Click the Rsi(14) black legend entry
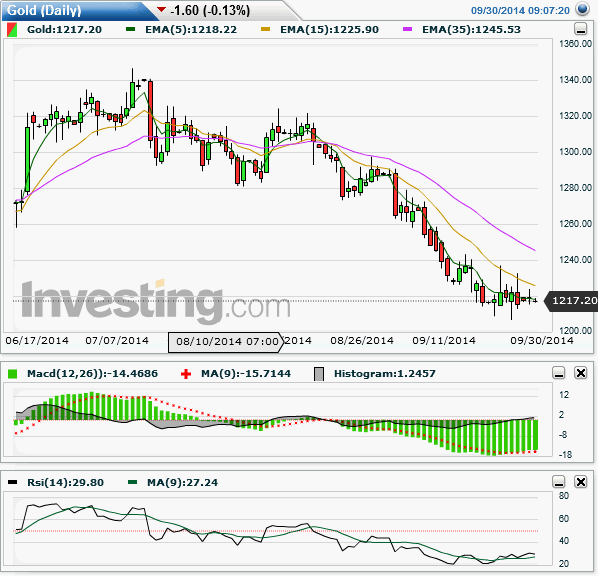 point(56,483)
